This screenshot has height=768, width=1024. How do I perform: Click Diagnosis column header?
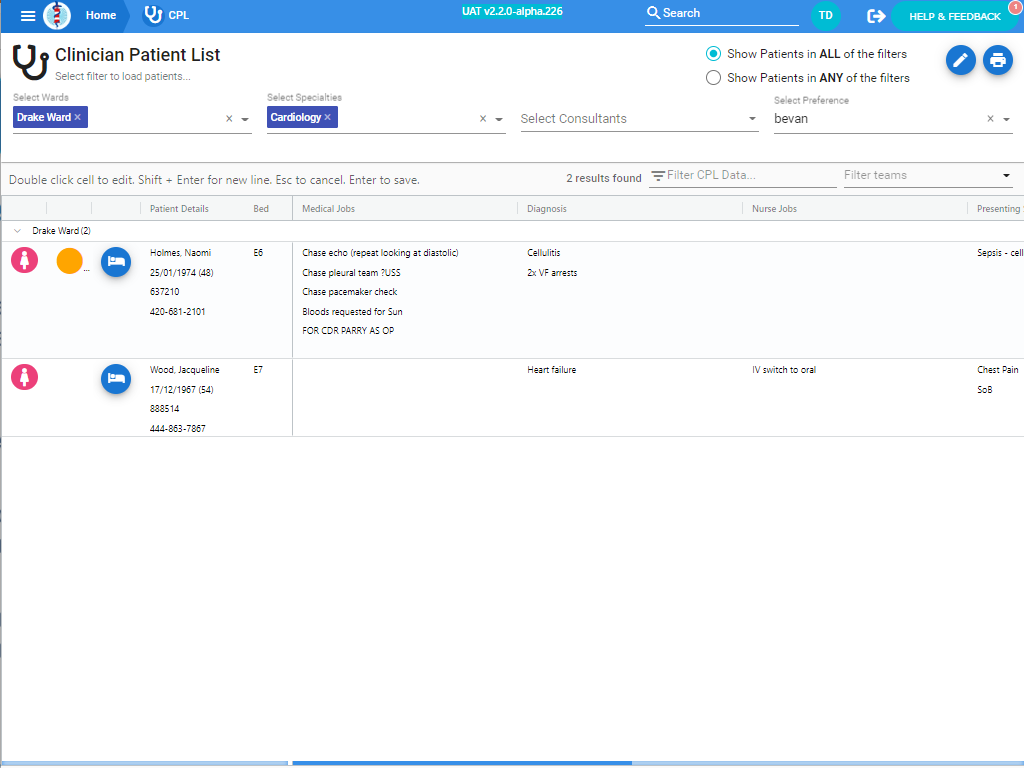547,209
